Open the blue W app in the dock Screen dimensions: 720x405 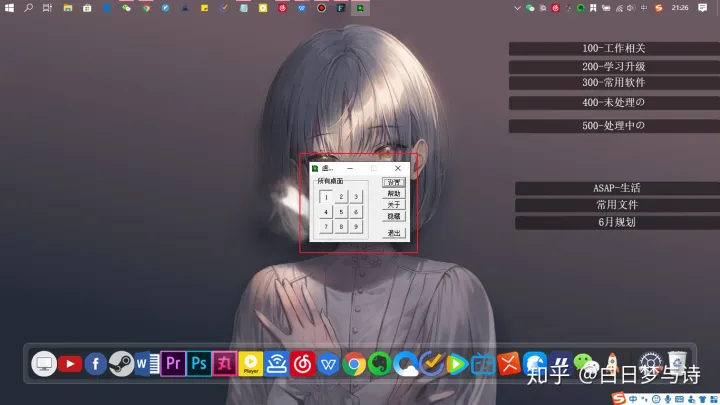tap(328, 364)
